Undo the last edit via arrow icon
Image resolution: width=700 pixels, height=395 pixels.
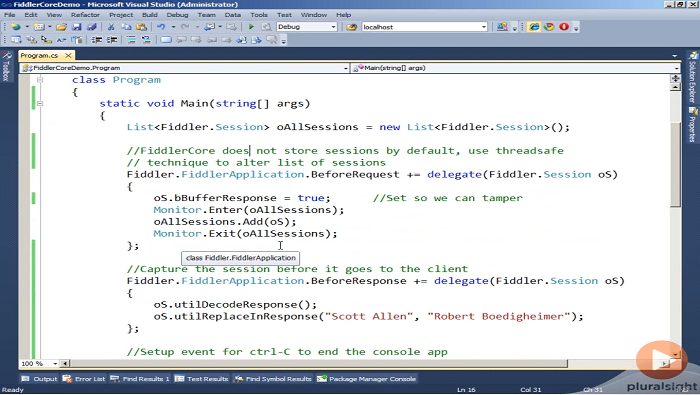coord(161,27)
